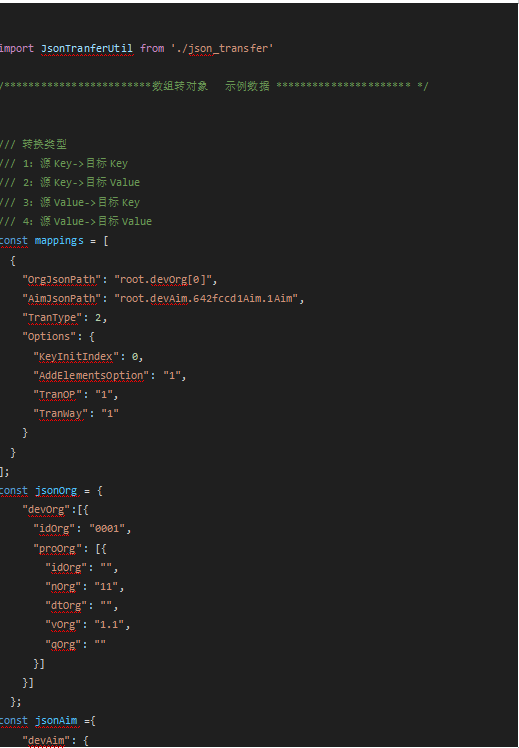Click the "Options" key
This screenshot has height=748, width=519.
49,337
